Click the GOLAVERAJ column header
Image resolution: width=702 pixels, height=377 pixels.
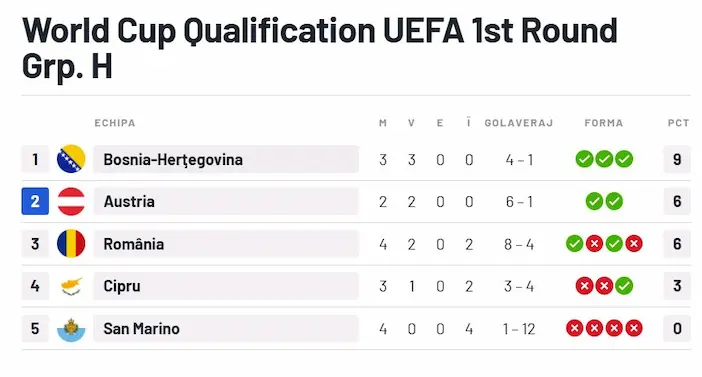(x=518, y=123)
